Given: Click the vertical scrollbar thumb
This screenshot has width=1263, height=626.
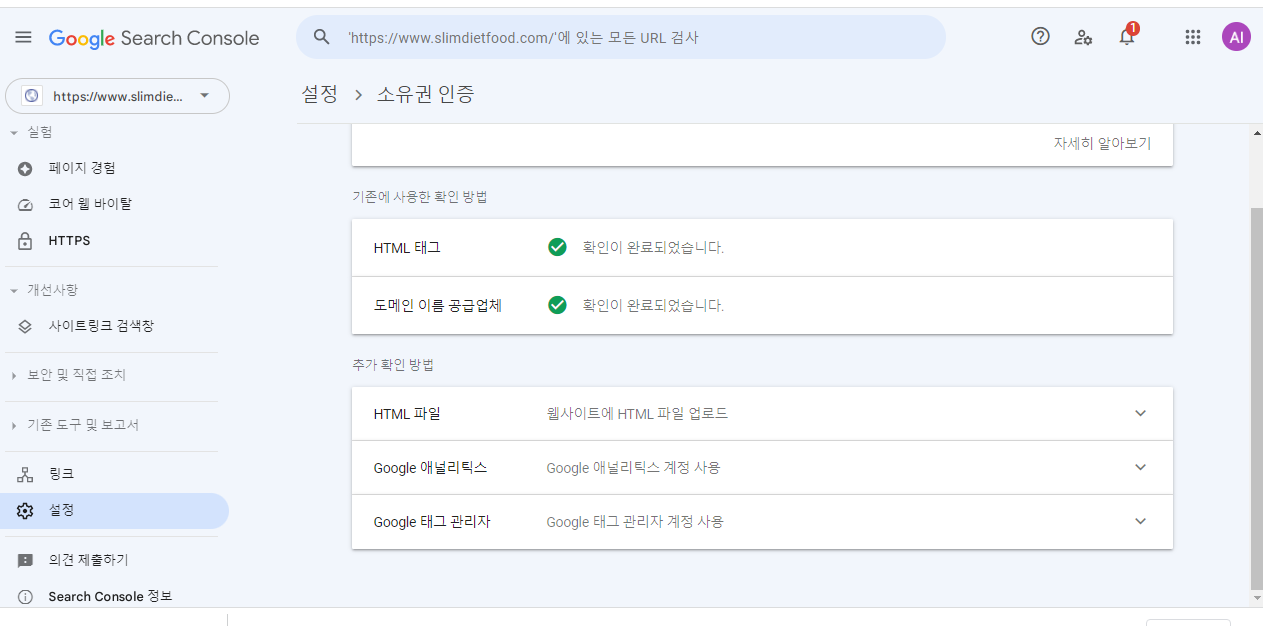Looking at the screenshot, I should [1257, 398].
